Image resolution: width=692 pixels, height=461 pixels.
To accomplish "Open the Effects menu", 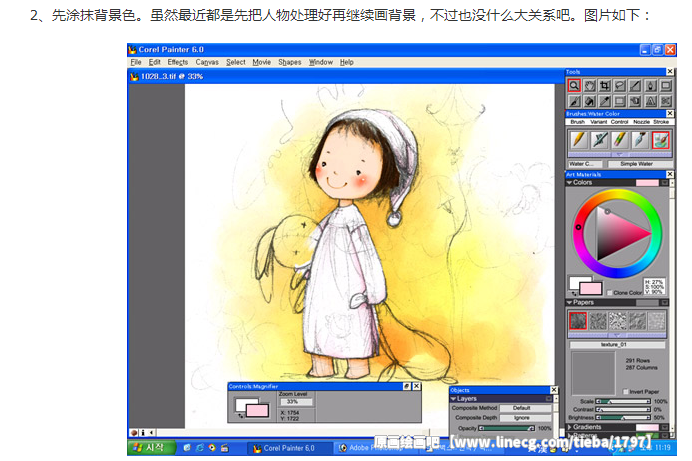I will [x=178, y=62].
